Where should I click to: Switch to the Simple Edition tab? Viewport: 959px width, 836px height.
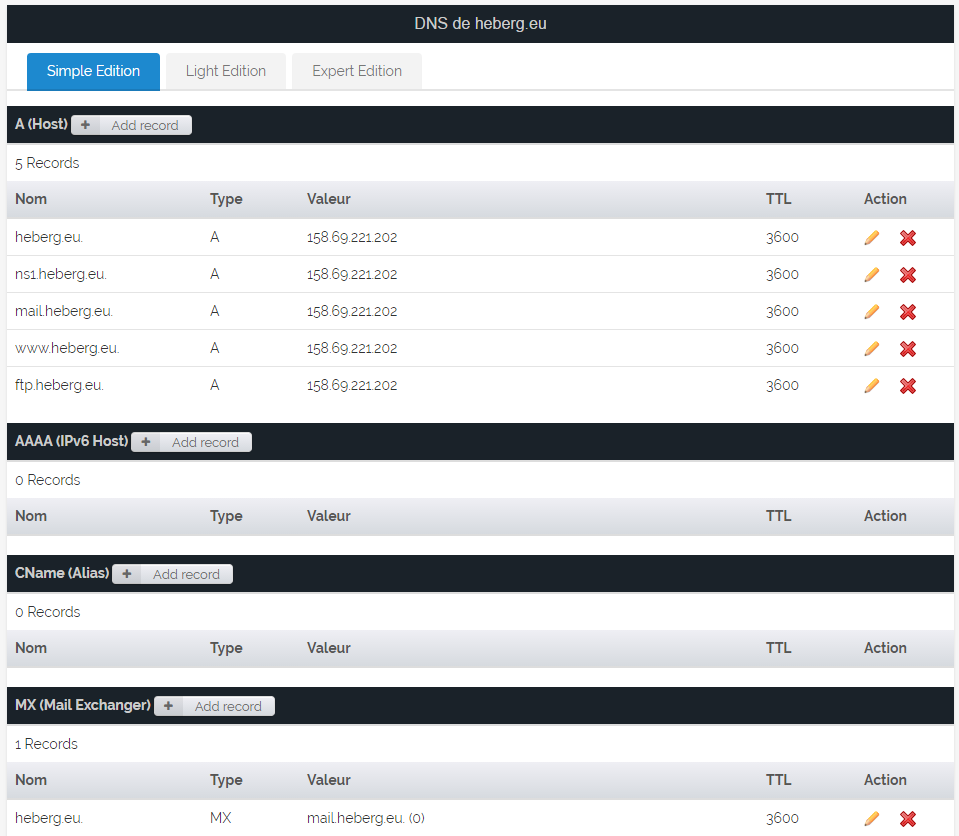coord(93,71)
